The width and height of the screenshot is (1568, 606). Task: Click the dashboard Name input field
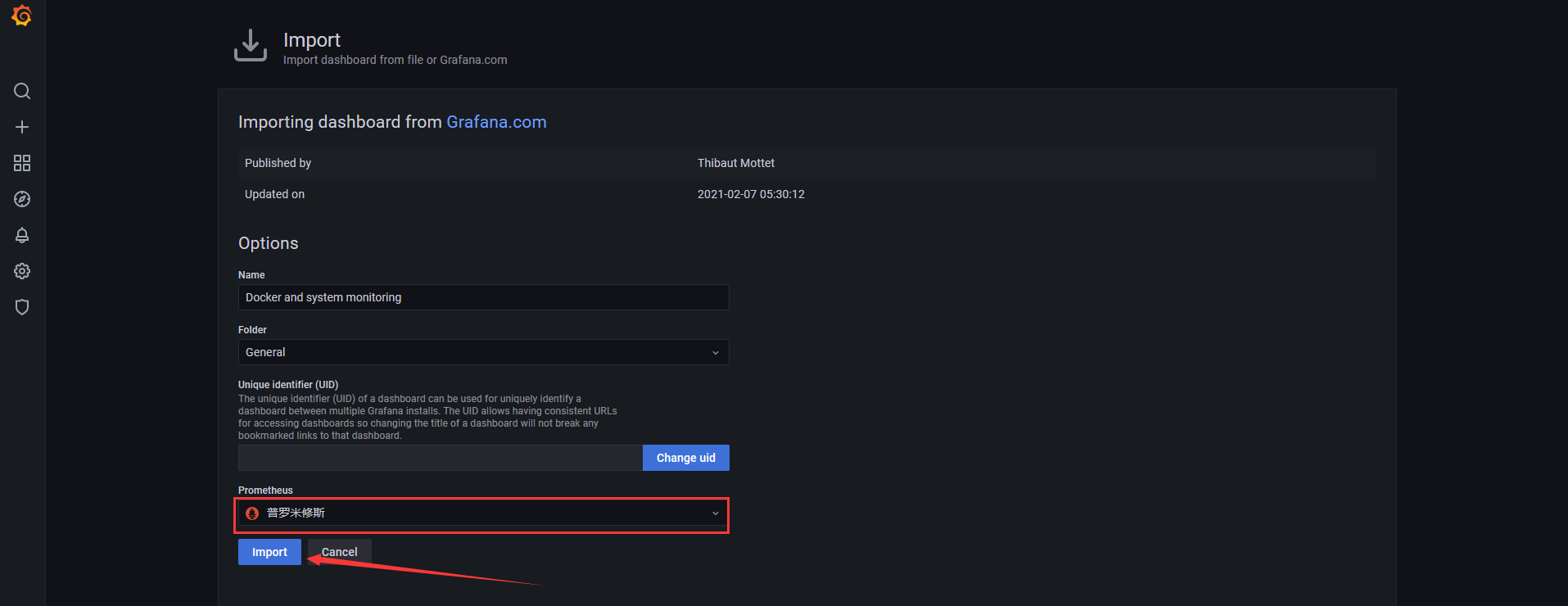coord(483,297)
